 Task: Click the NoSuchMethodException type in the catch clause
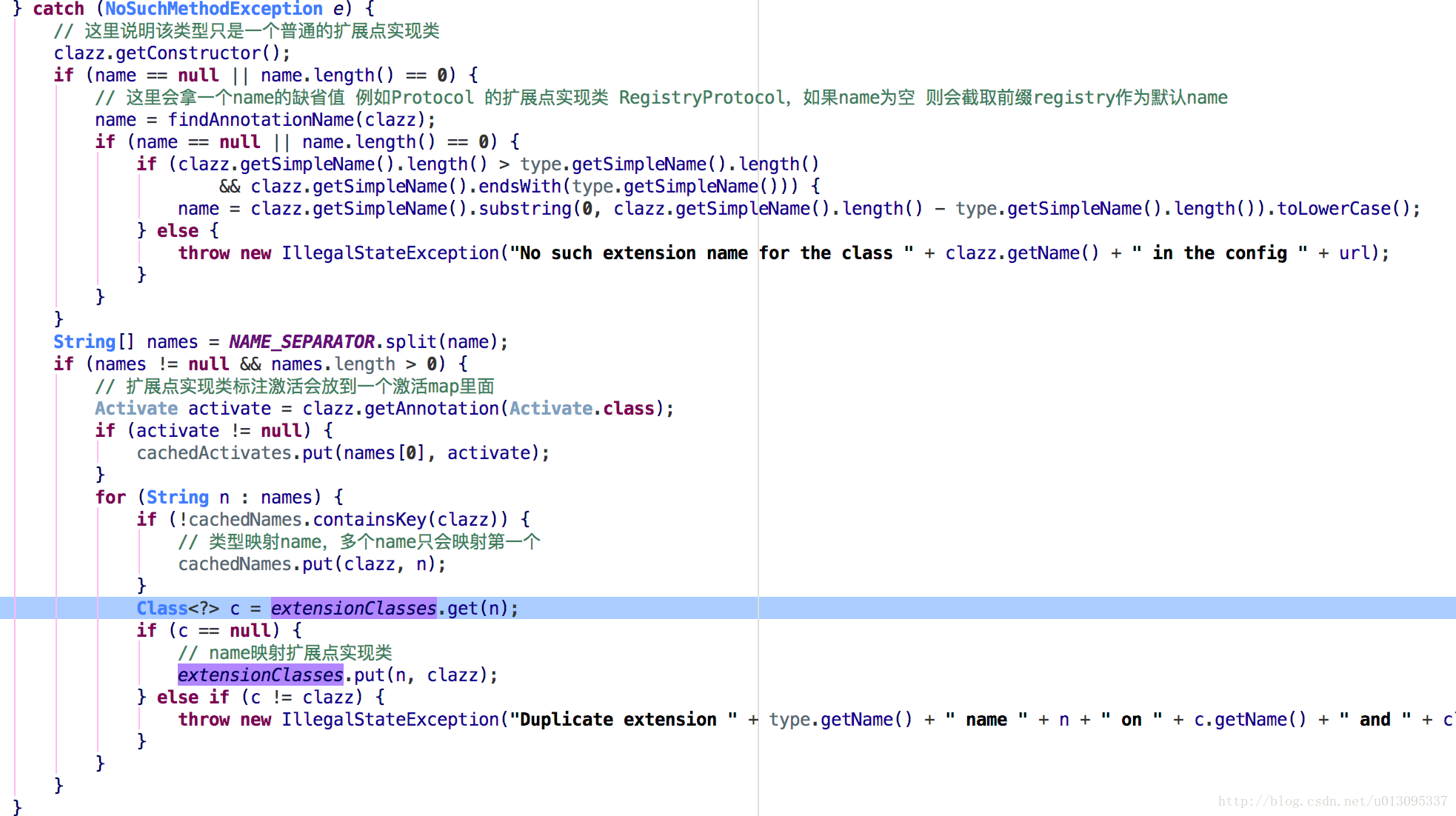tap(213, 9)
